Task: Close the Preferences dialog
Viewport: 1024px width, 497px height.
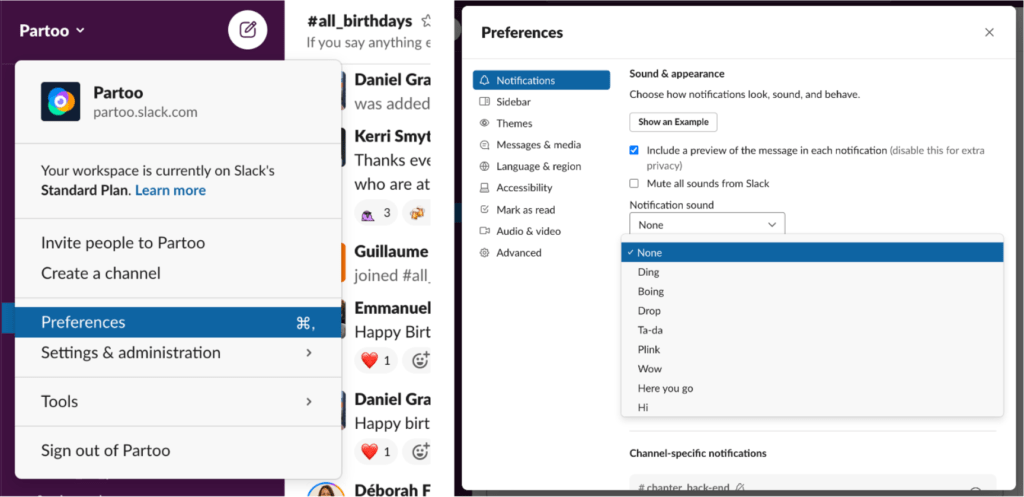Action: [989, 33]
